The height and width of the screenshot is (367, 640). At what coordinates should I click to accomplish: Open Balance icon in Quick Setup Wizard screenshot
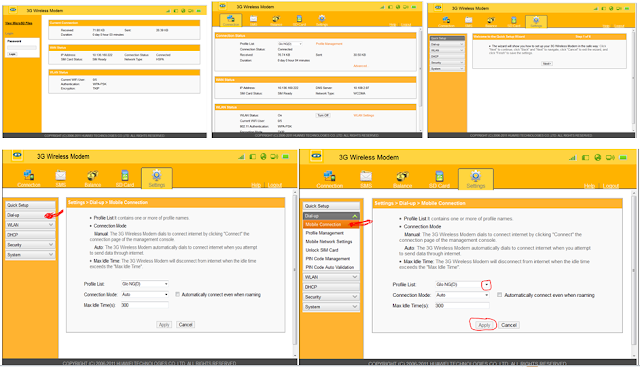pos(491,20)
